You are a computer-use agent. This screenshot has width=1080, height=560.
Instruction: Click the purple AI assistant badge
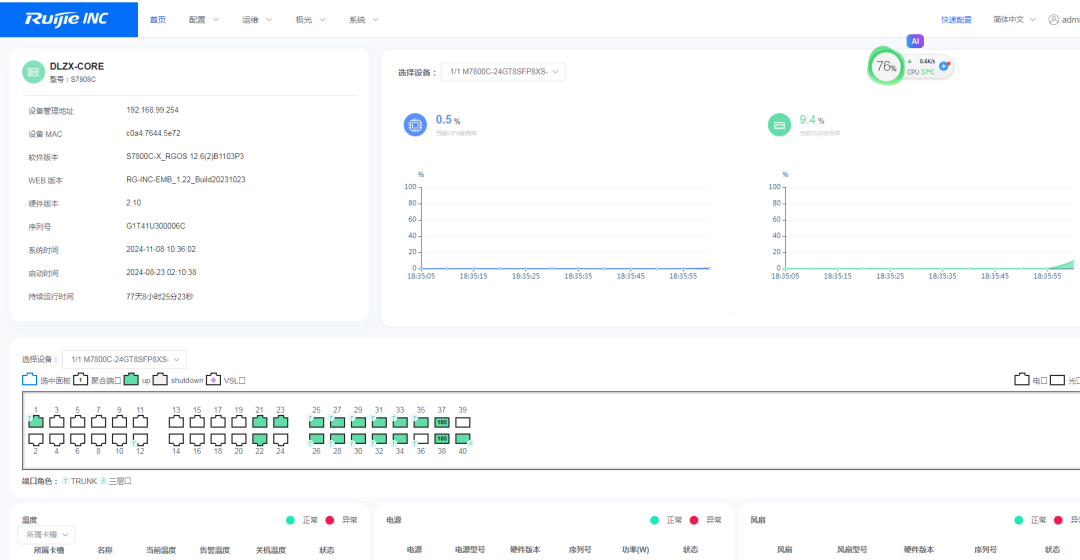point(915,41)
